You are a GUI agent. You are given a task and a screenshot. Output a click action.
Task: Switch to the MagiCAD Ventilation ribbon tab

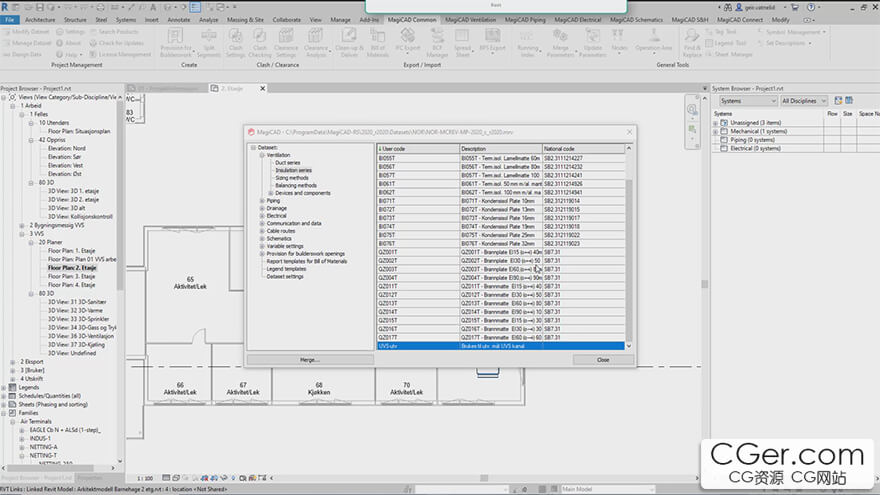[470, 20]
